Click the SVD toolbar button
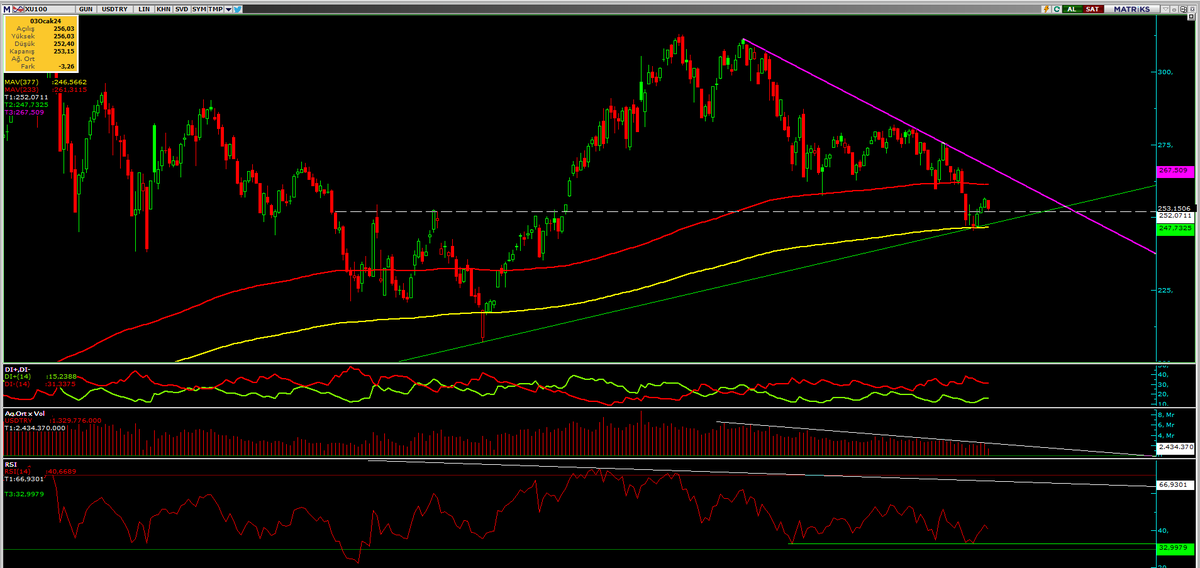1200x568 pixels. tap(181, 9)
